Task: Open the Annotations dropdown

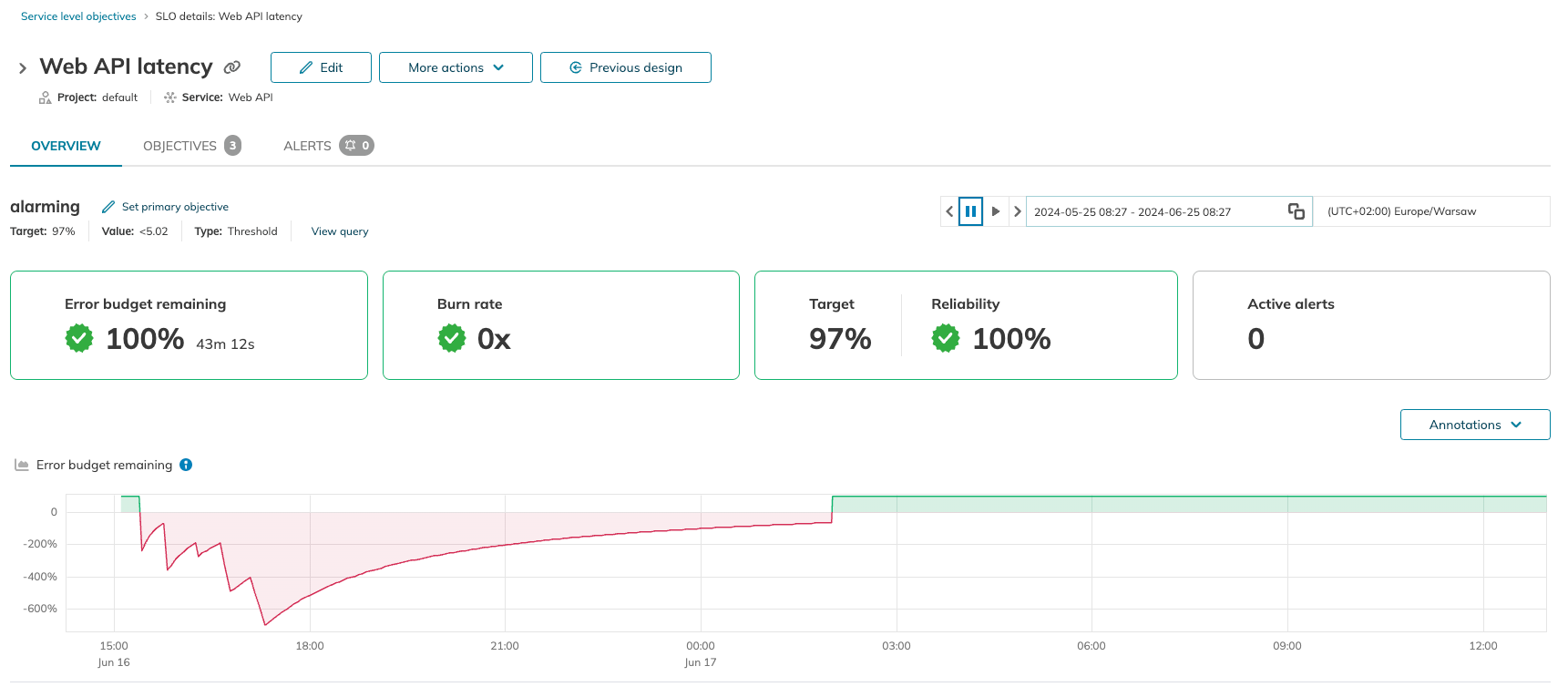Action: tap(1475, 425)
